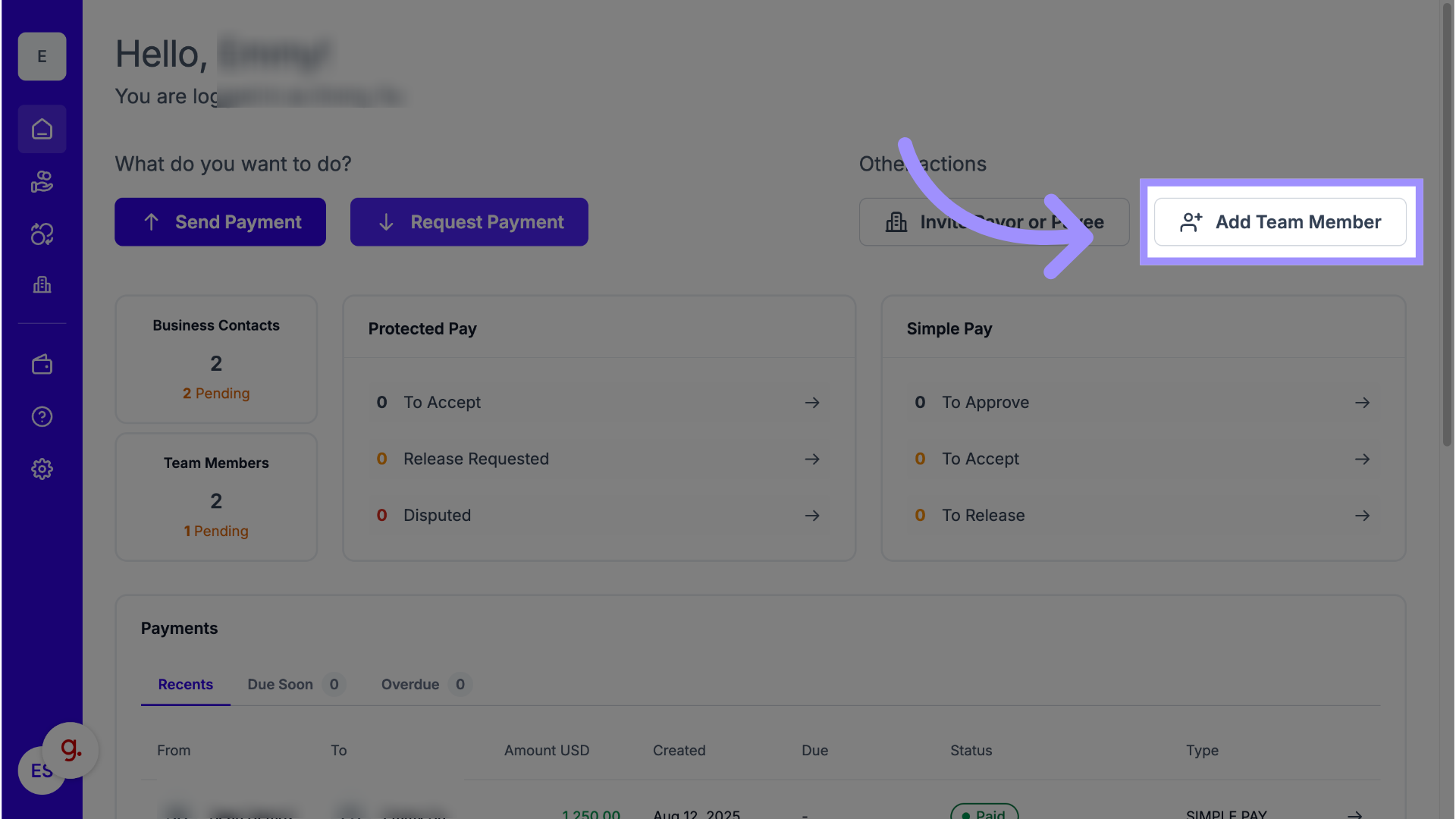1456x819 pixels.
Task: Open the Business Contacts summary card
Action: point(216,359)
